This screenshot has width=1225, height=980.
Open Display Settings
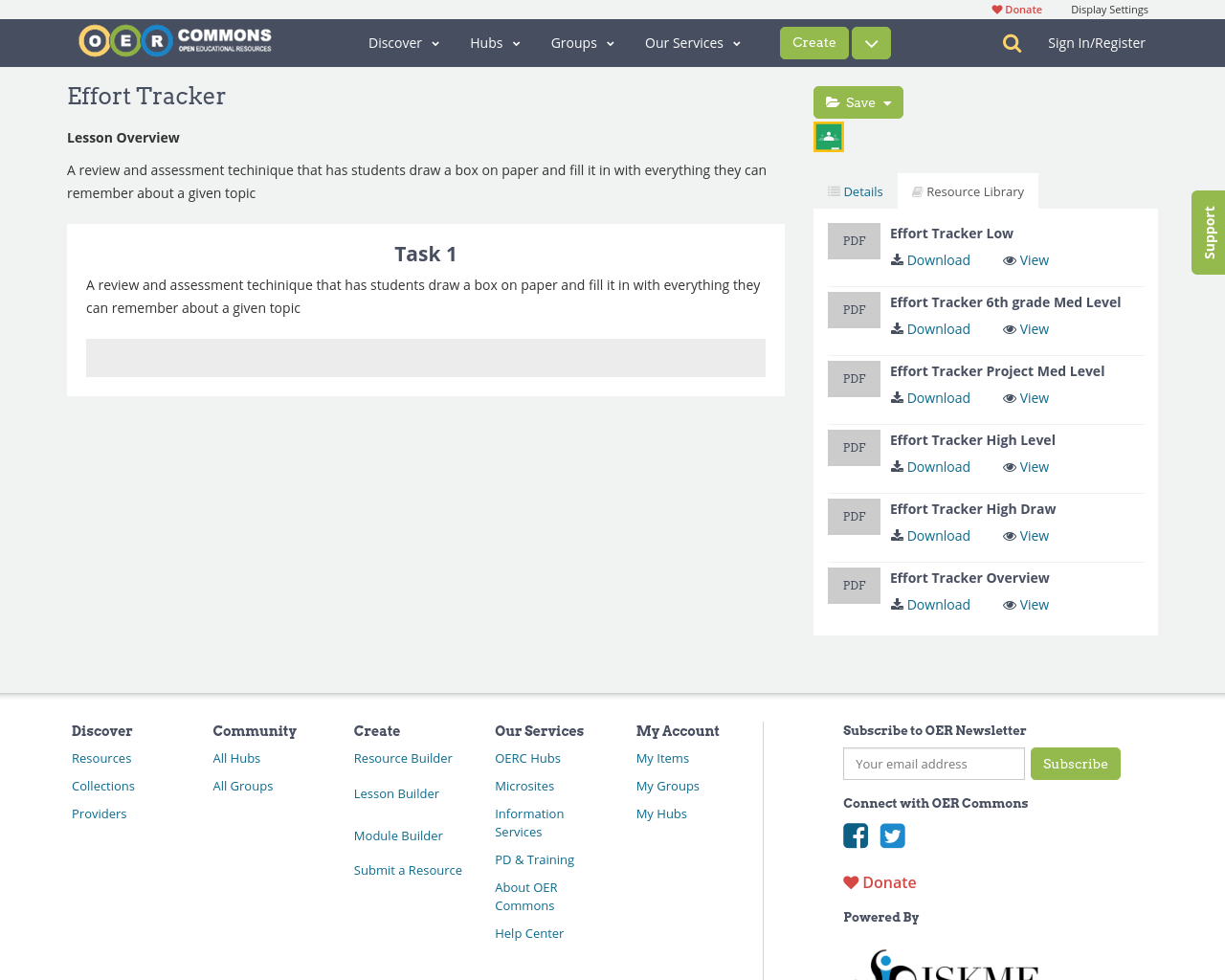(x=1109, y=8)
